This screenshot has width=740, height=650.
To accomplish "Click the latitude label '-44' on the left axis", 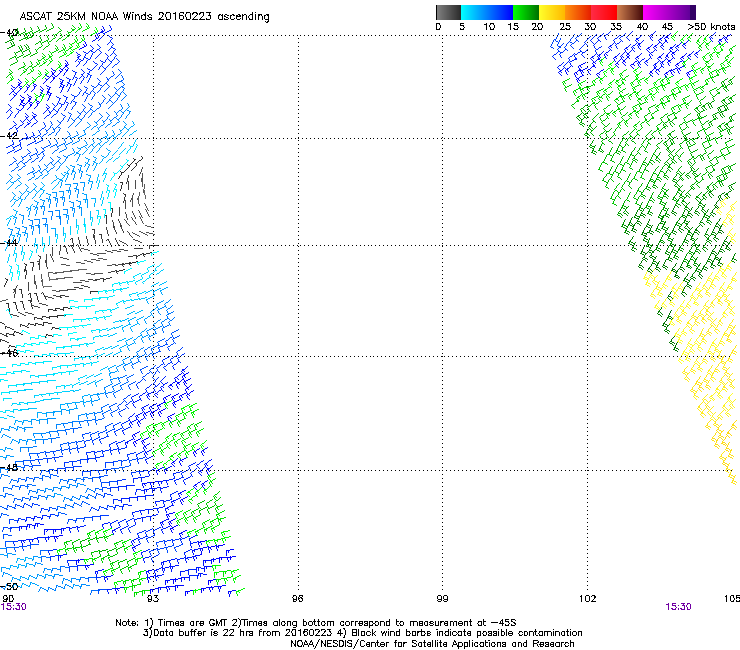I will click(9, 243).
